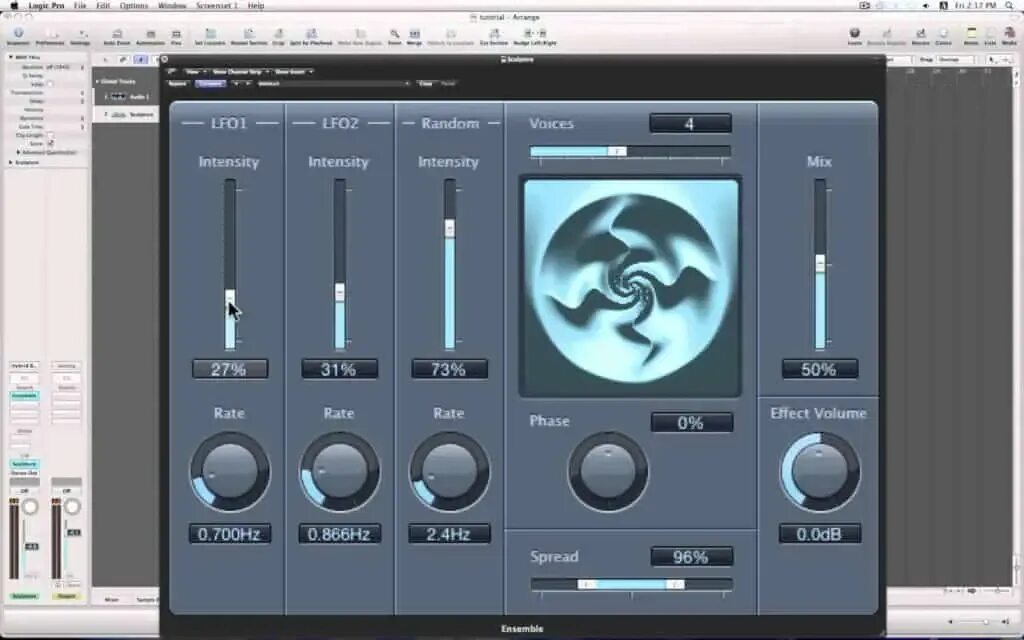Open the Drag mode dropdown
The image size is (1024, 640).
(955, 59)
